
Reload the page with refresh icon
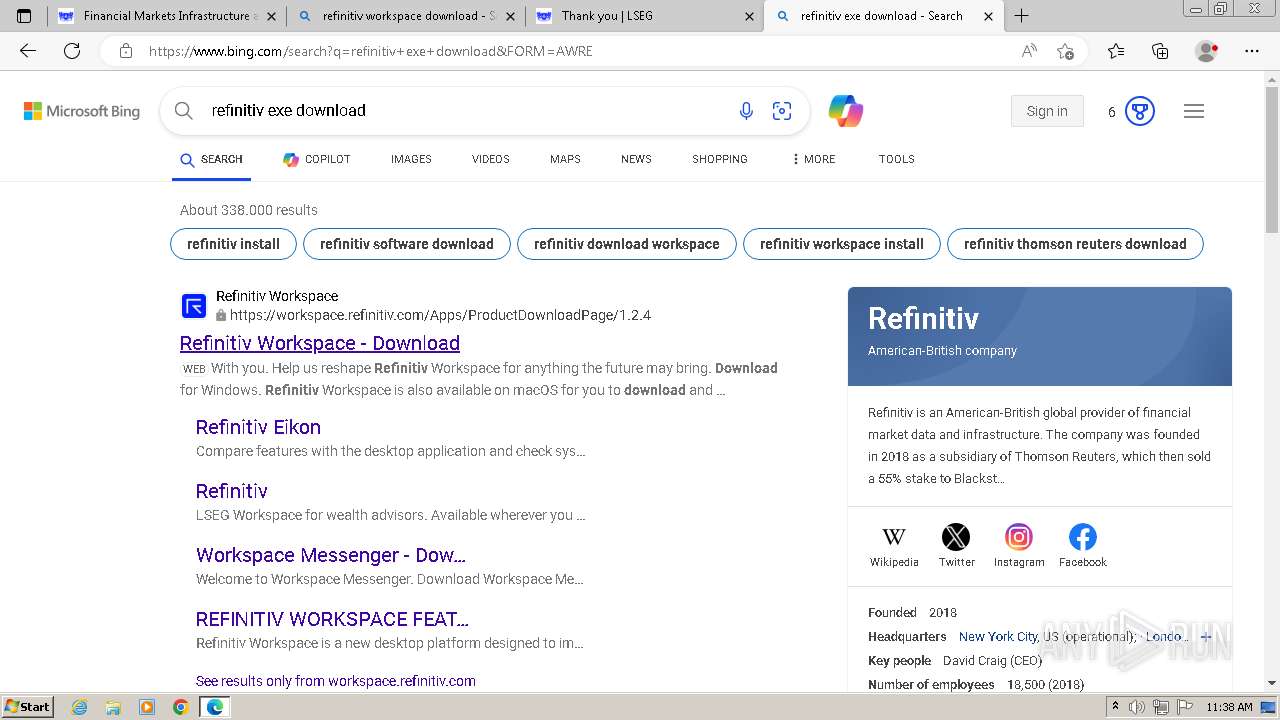pos(72,51)
